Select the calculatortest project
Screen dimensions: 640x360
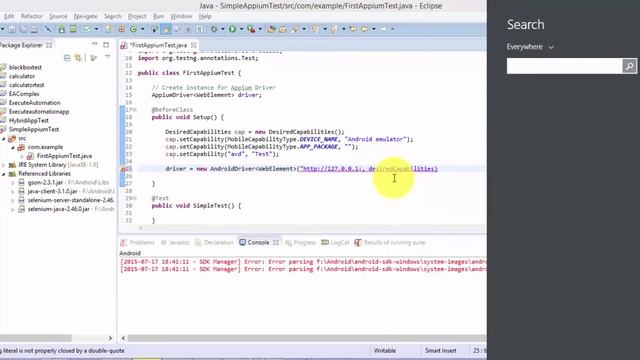tap(27, 85)
